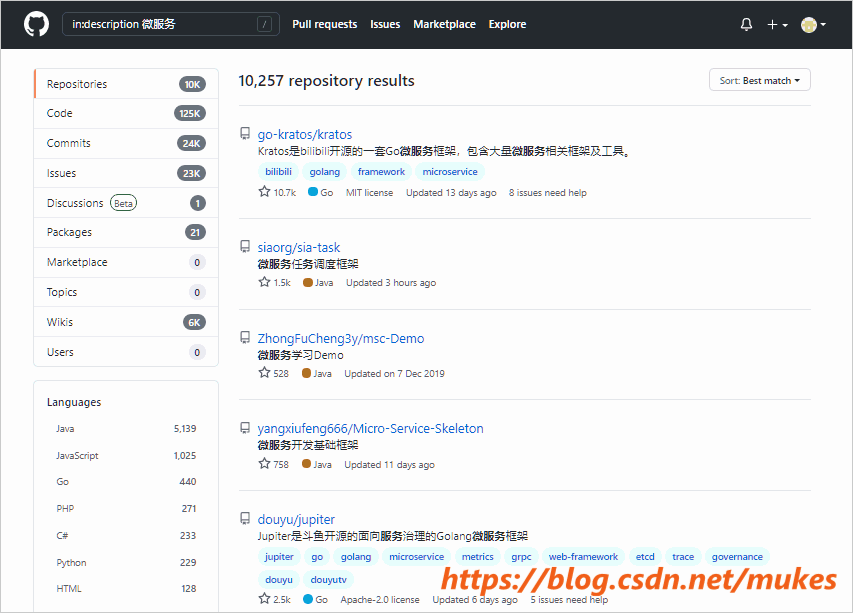
Task: Select Wikis filter in sidebar
Action: [x=126, y=322]
